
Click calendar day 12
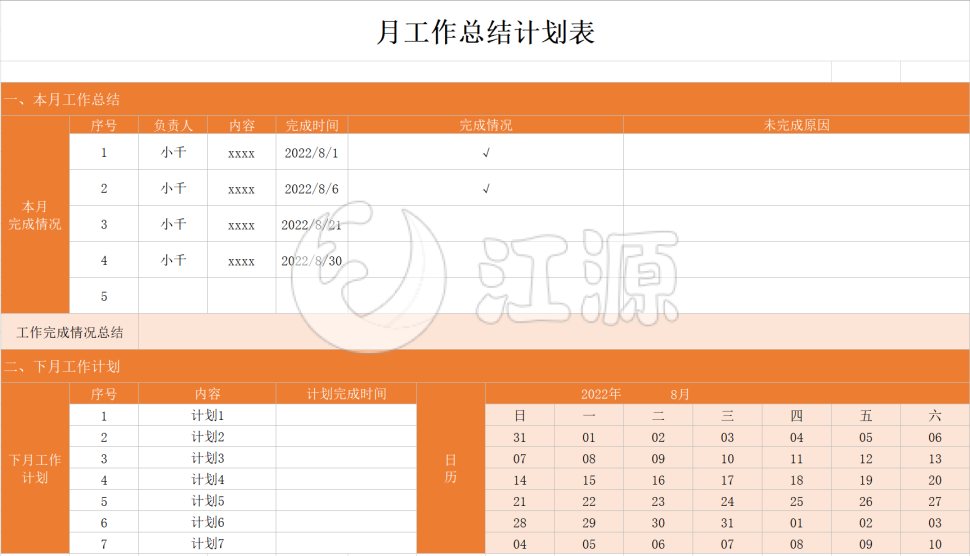click(866, 459)
